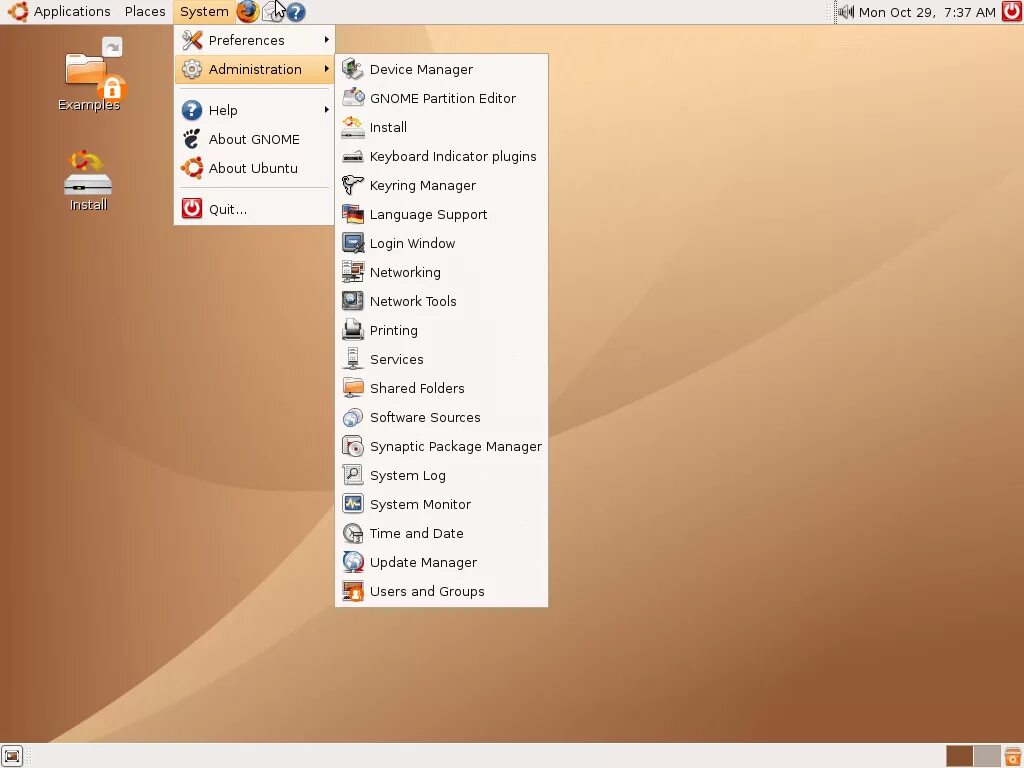Image resolution: width=1024 pixels, height=768 pixels.
Task: Click the Update Manager icon
Action: point(353,562)
